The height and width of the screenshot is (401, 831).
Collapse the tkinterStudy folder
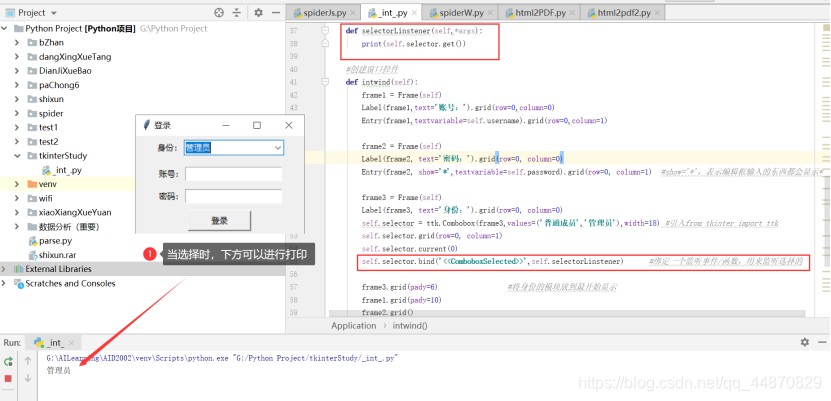[x=17, y=156]
